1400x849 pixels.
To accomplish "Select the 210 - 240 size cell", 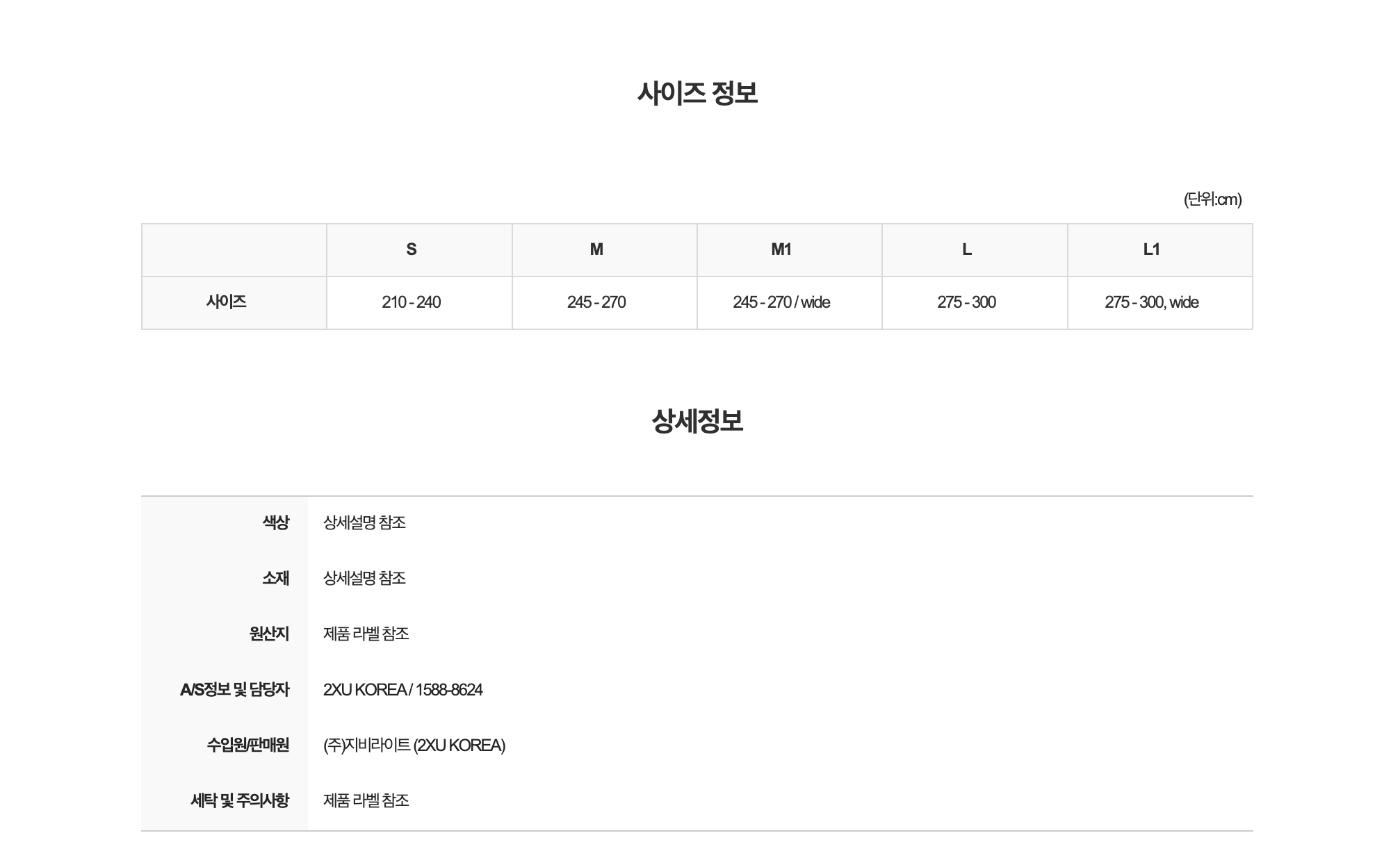I will point(412,302).
